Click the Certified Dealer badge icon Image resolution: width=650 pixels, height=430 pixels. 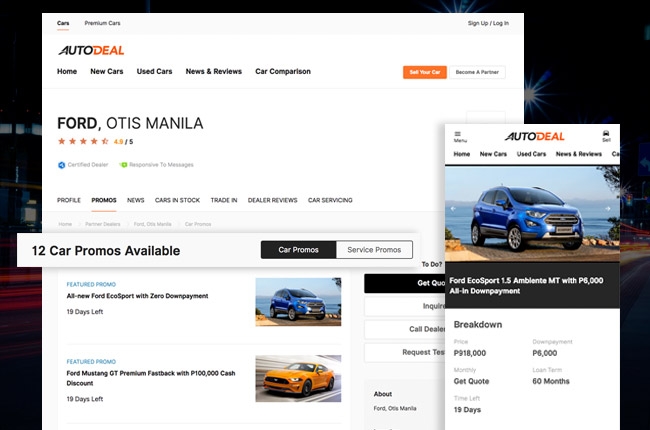(x=61, y=165)
